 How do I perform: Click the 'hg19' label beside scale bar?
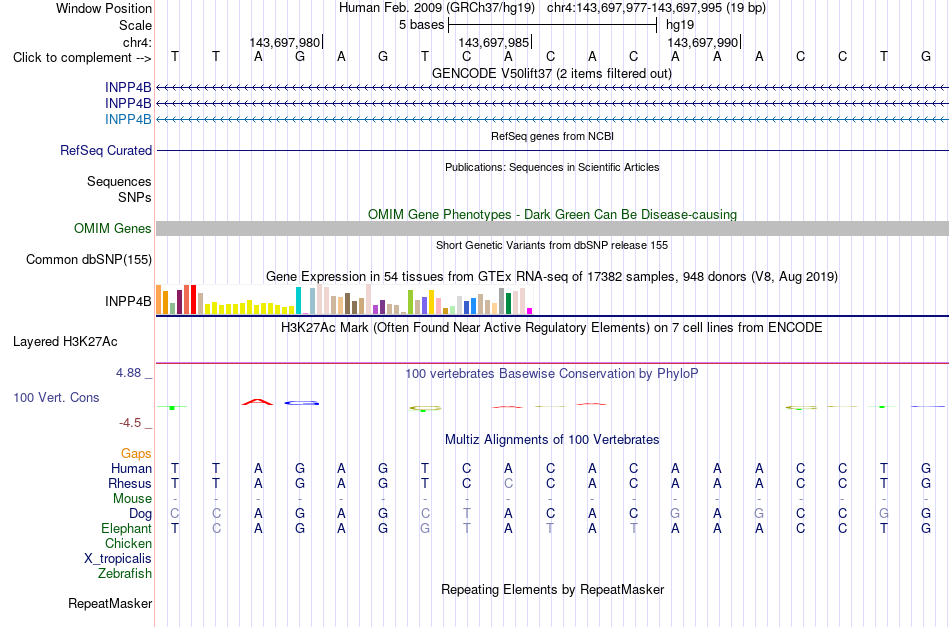tap(680, 25)
